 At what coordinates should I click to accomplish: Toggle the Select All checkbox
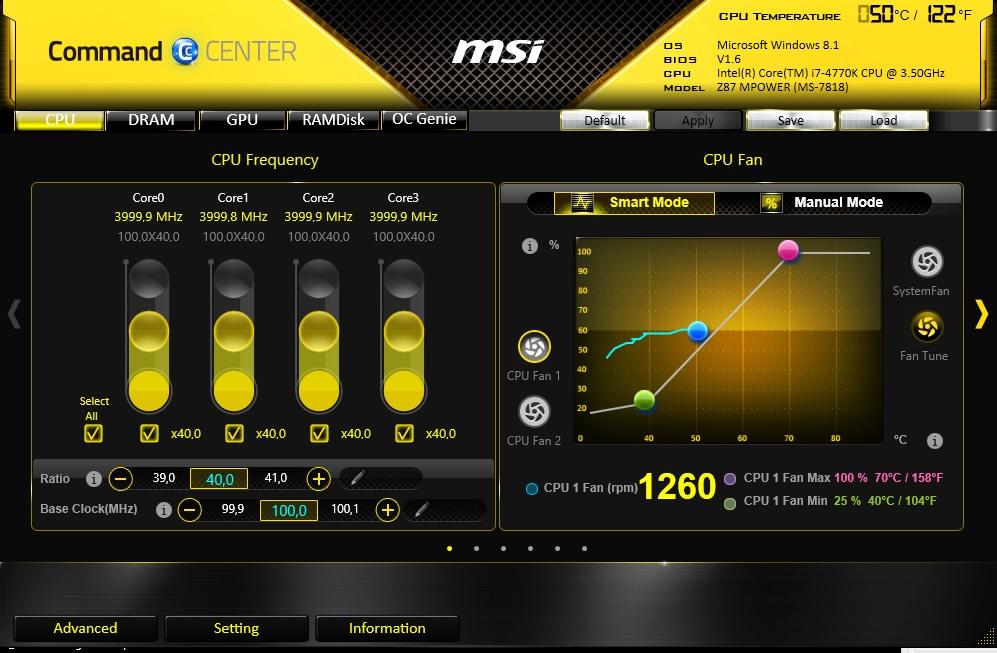(x=93, y=433)
